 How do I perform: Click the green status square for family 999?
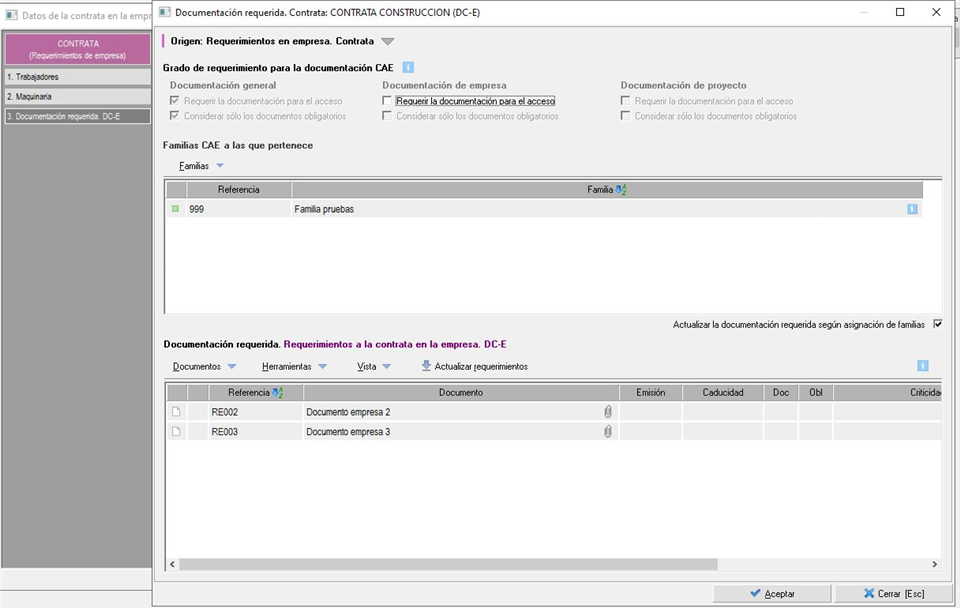pyautogui.click(x=175, y=209)
